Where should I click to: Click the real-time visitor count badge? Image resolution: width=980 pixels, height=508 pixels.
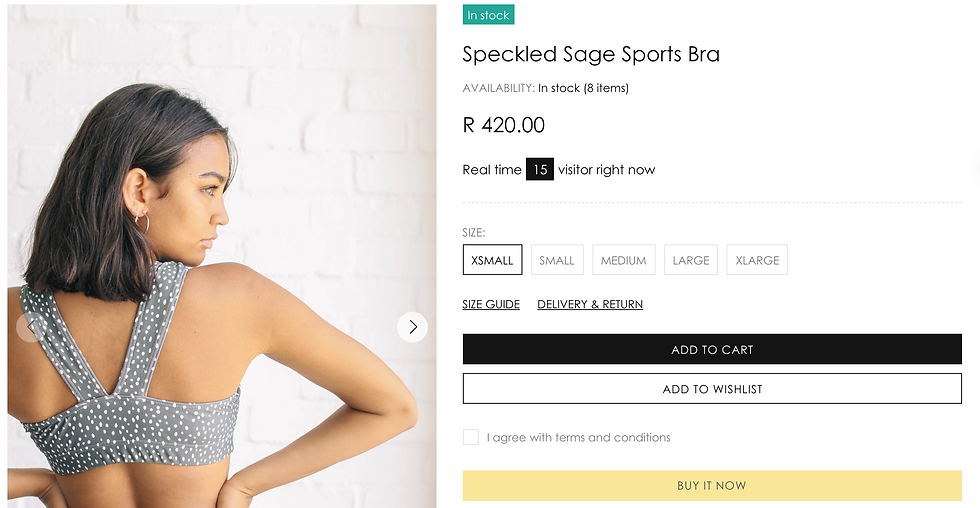click(540, 170)
